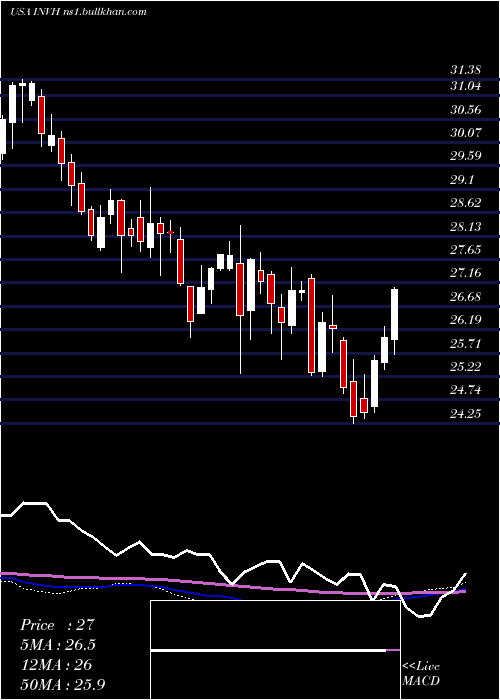This screenshot has height=700, width=500.
Task: Click the 30.56 price axis label
Action: tap(465, 109)
